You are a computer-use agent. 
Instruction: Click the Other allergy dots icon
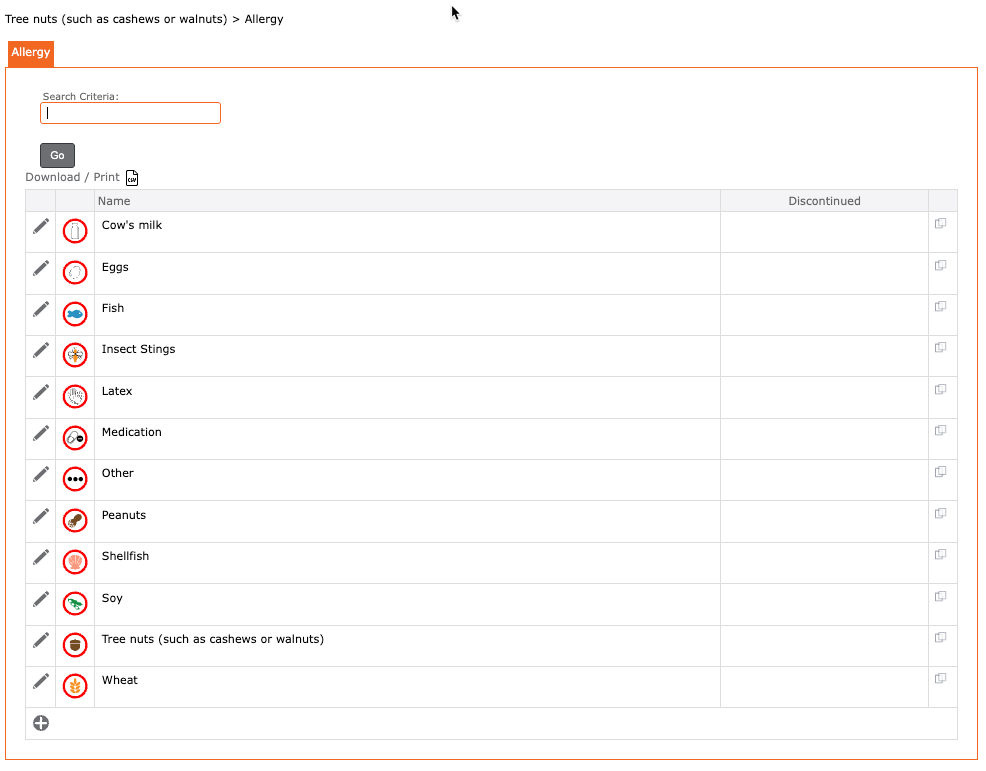point(75,479)
